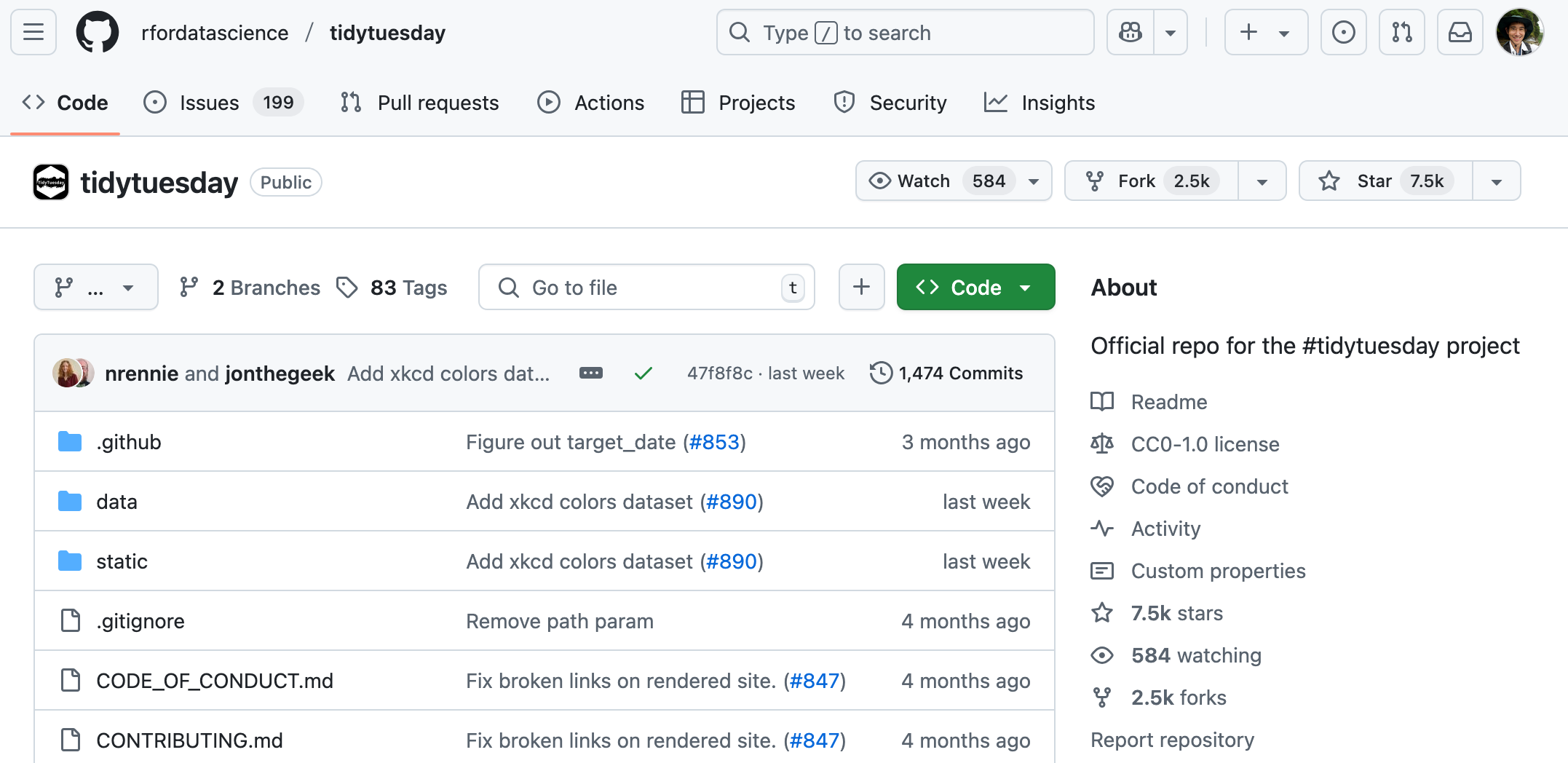The width and height of the screenshot is (1568, 763).
Task: Open the star lists dropdown arrow
Action: point(1496,181)
